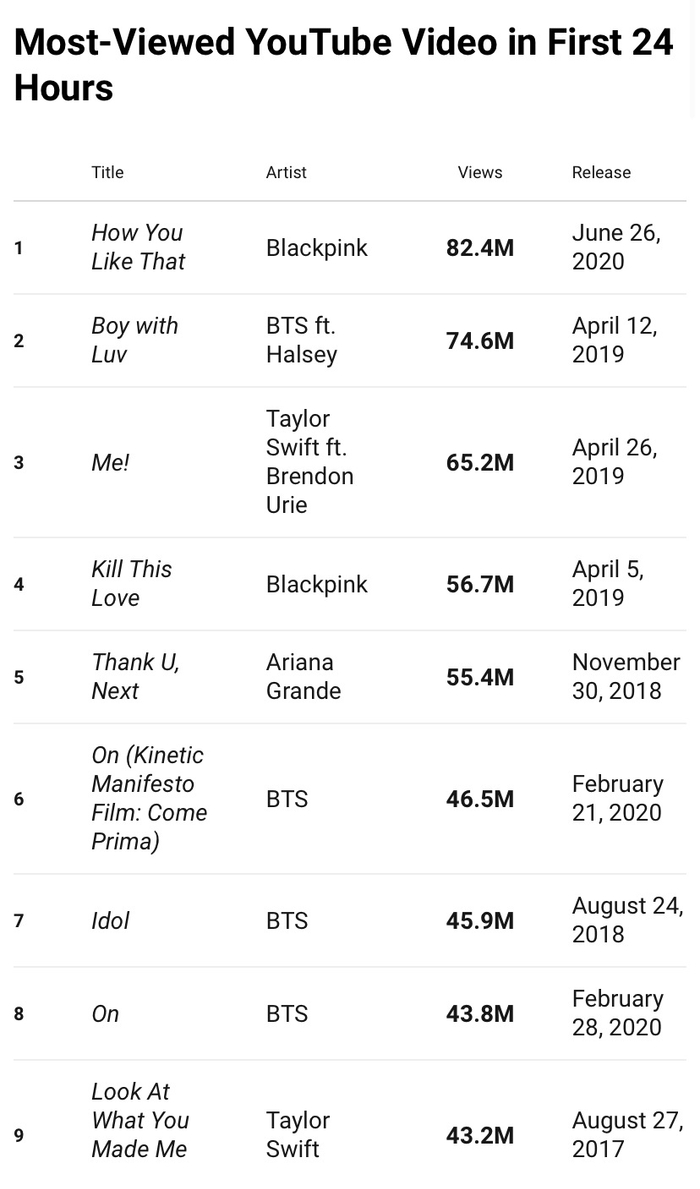
Task: Open the "Thank U, Next" title
Action: [x=135, y=676]
